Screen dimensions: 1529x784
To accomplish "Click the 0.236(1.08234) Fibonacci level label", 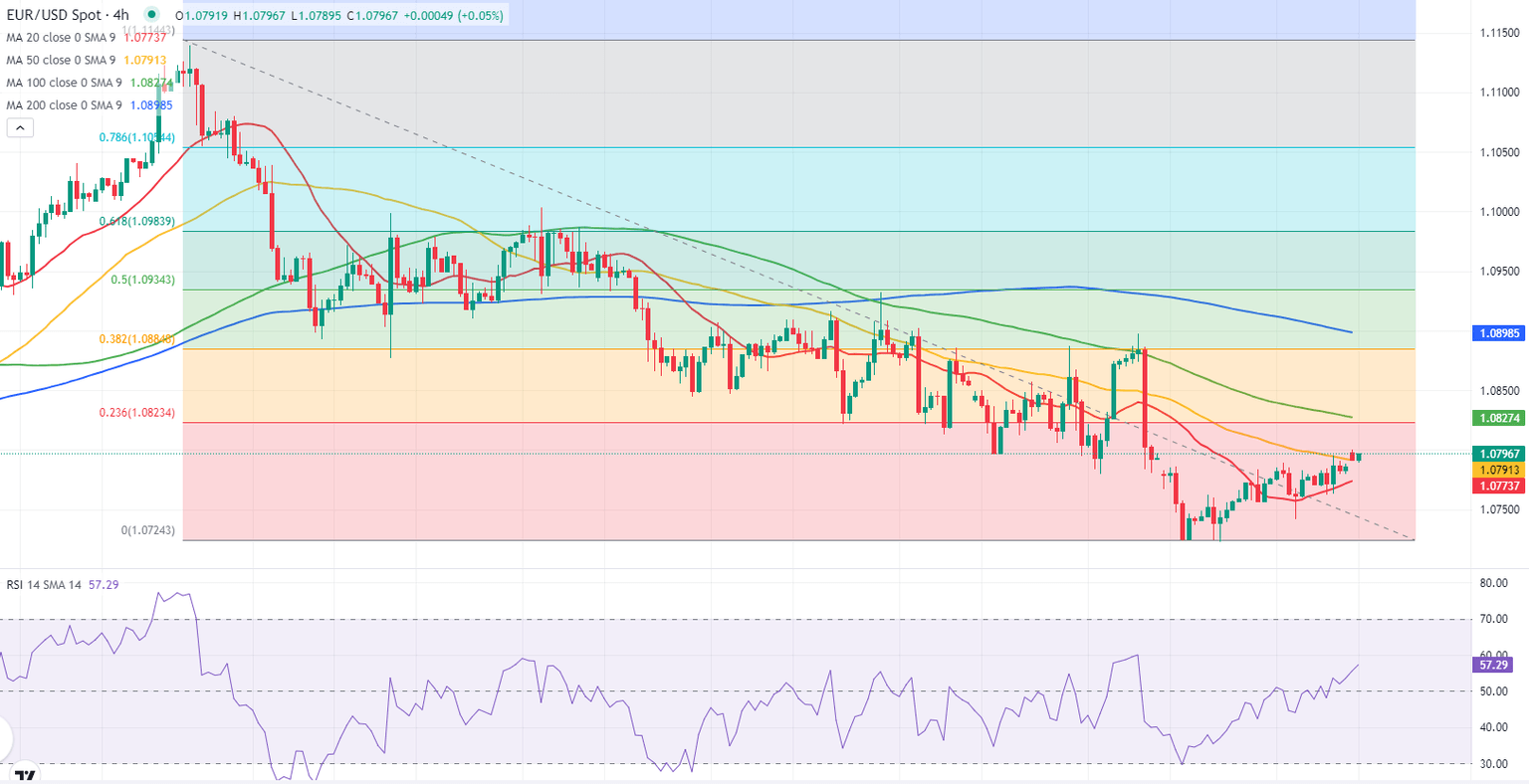I will [137, 413].
